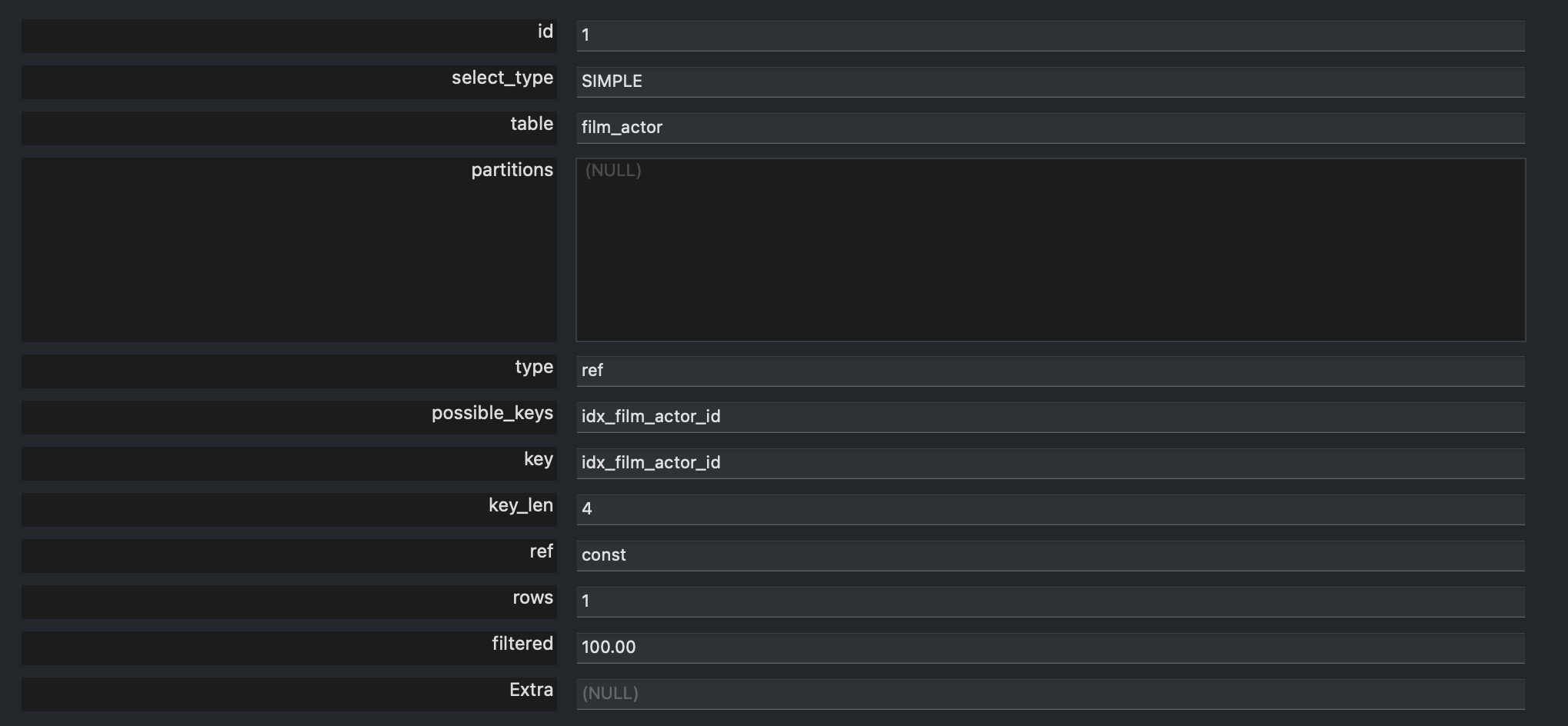
Task: Select the Extra row label
Action: click(531, 691)
